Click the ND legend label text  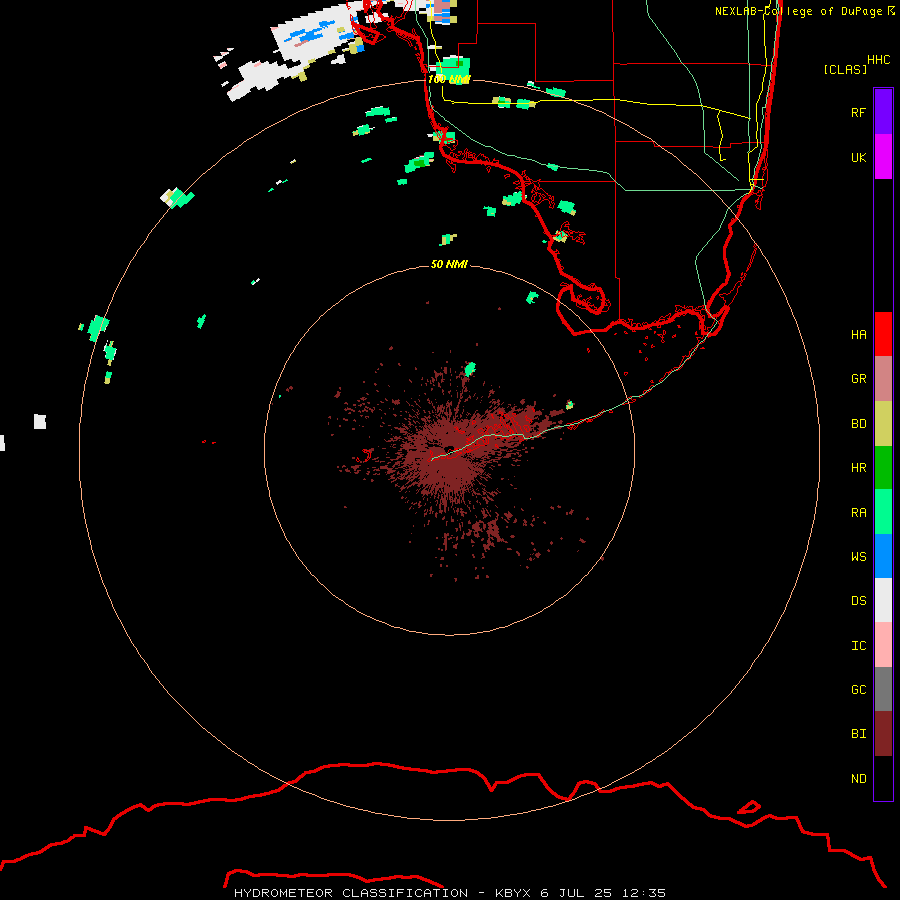pos(859,779)
